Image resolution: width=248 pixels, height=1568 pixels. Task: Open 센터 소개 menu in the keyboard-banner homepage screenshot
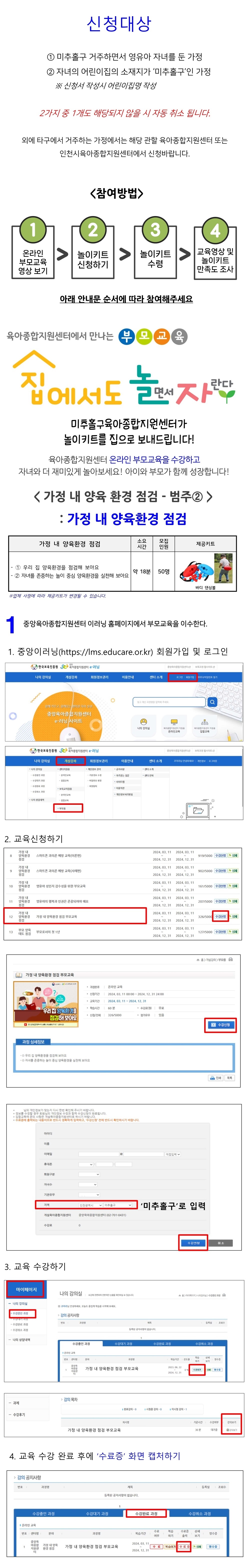[x=156, y=677]
